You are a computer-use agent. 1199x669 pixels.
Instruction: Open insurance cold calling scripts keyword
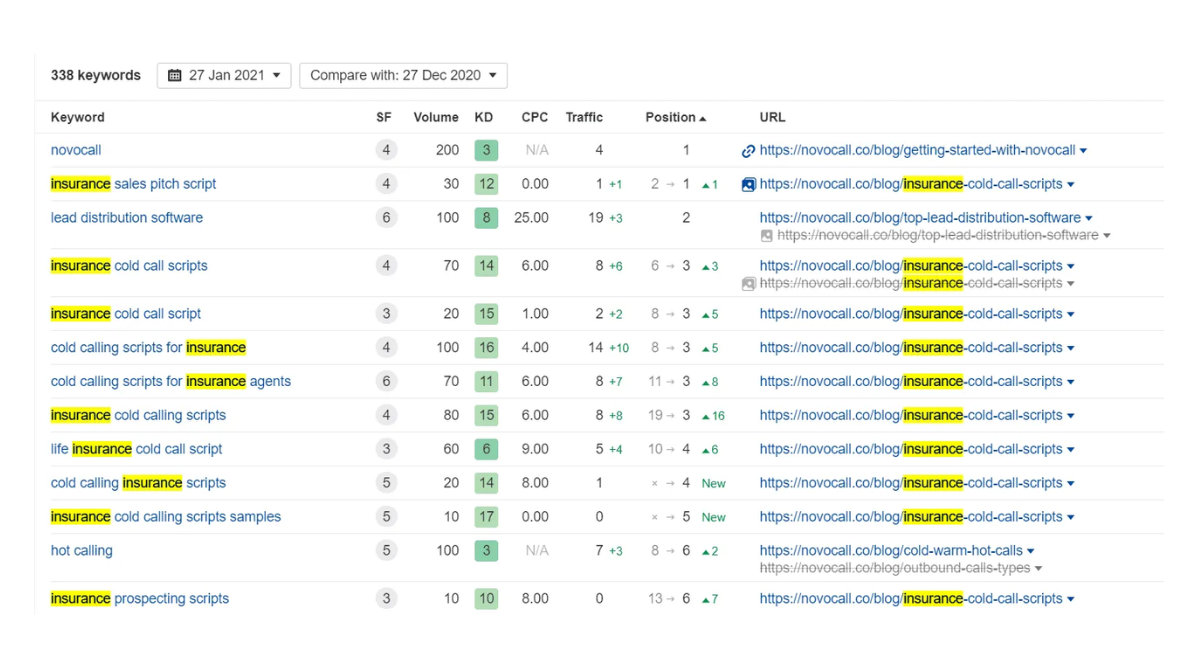click(138, 414)
